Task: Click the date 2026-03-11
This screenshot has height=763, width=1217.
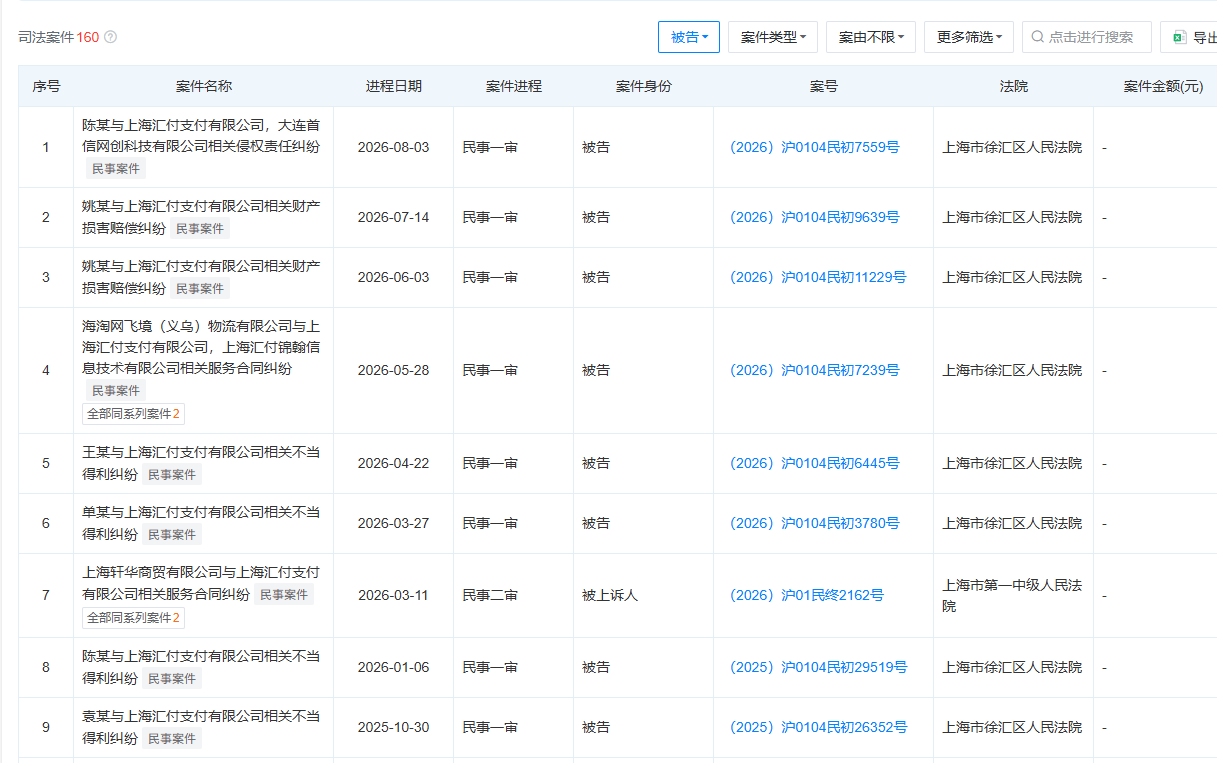Action: click(x=393, y=595)
